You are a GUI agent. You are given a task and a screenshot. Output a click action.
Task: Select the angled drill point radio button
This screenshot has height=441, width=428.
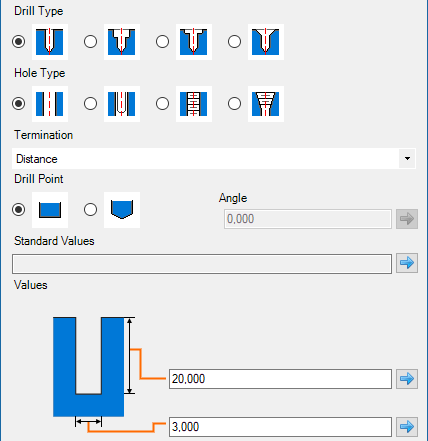click(90, 210)
